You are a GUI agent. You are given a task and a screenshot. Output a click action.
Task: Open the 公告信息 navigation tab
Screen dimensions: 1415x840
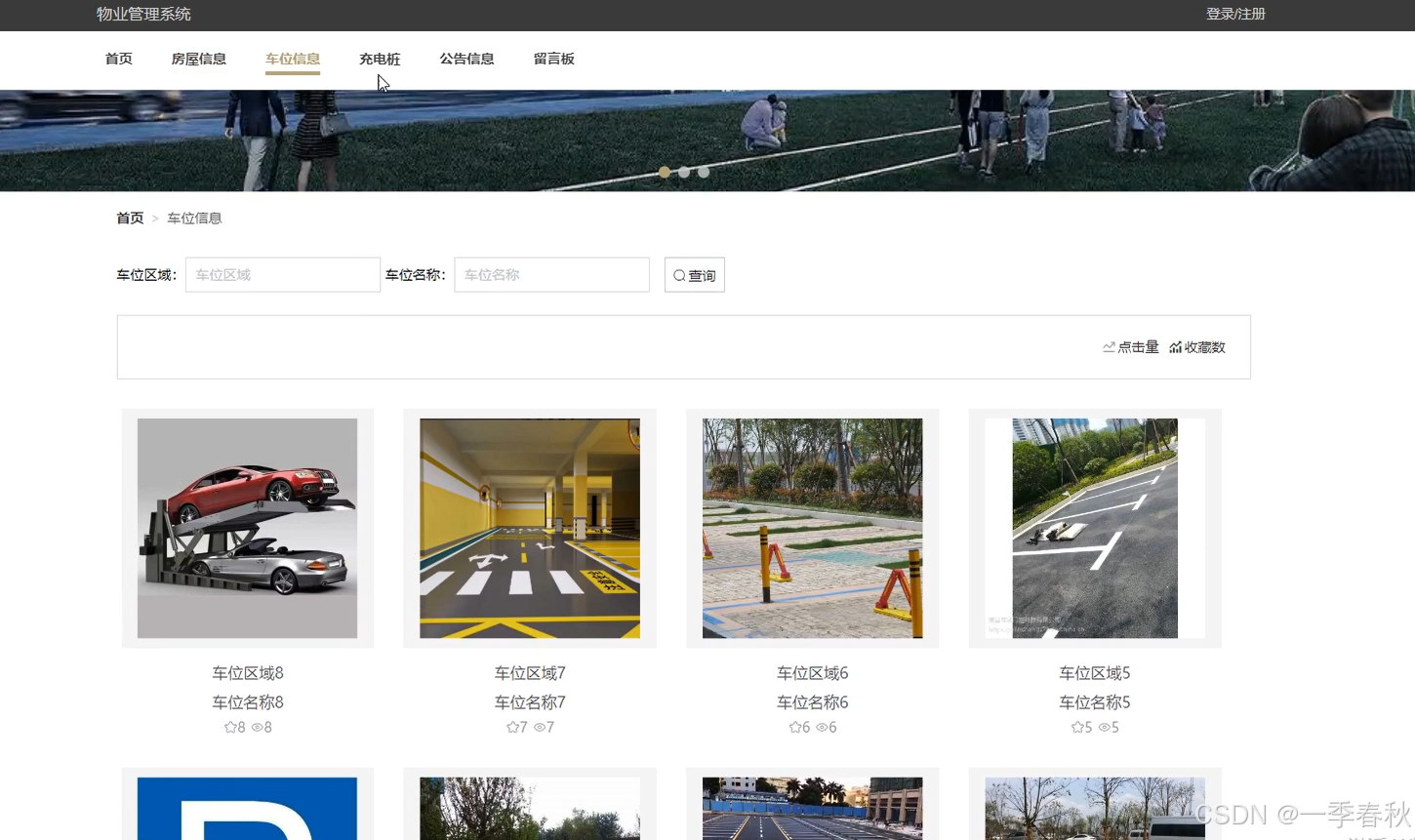(466, 59)
